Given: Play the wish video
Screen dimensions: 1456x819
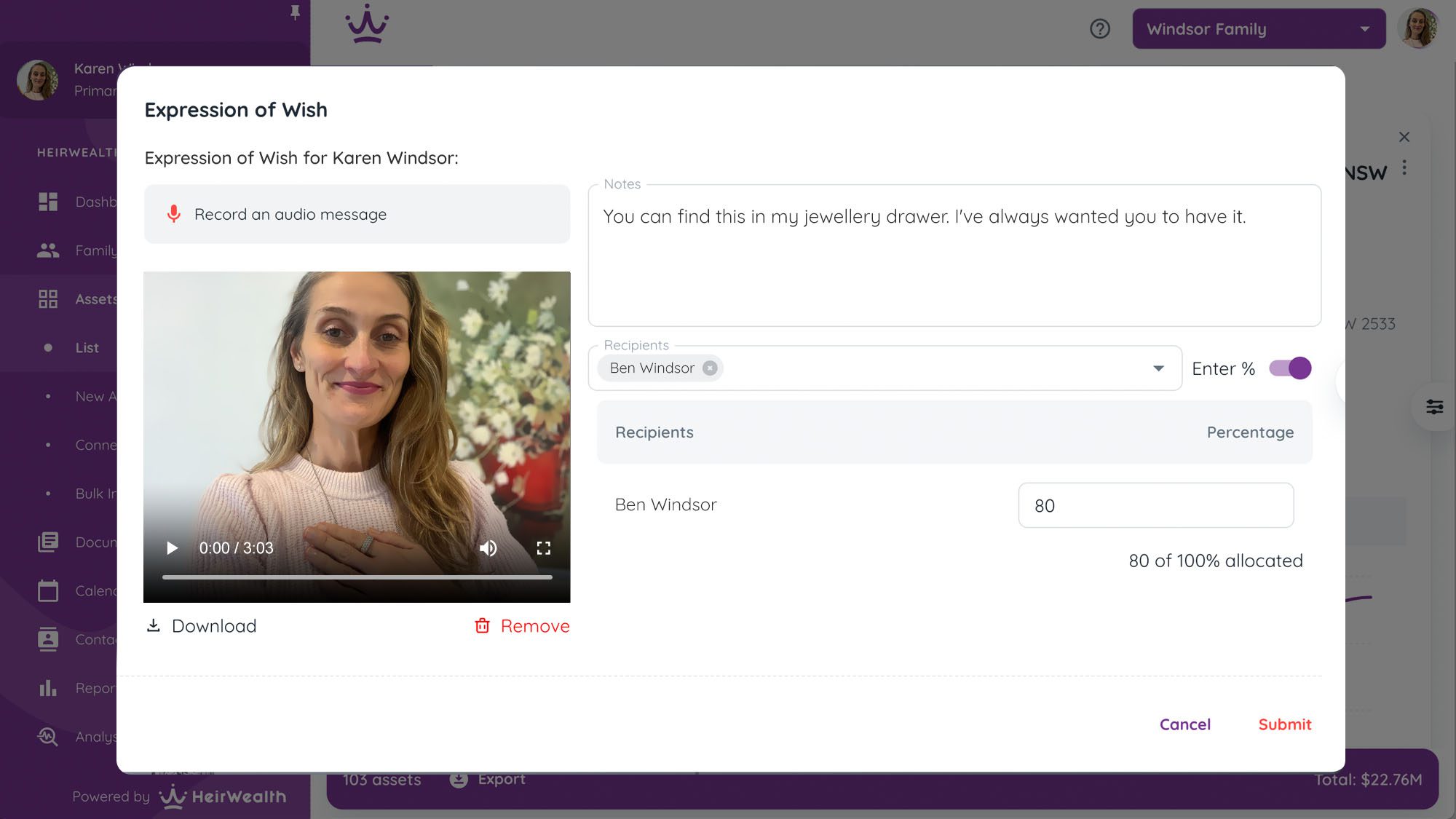Looking at the screenshot, I should coord(172,548).
